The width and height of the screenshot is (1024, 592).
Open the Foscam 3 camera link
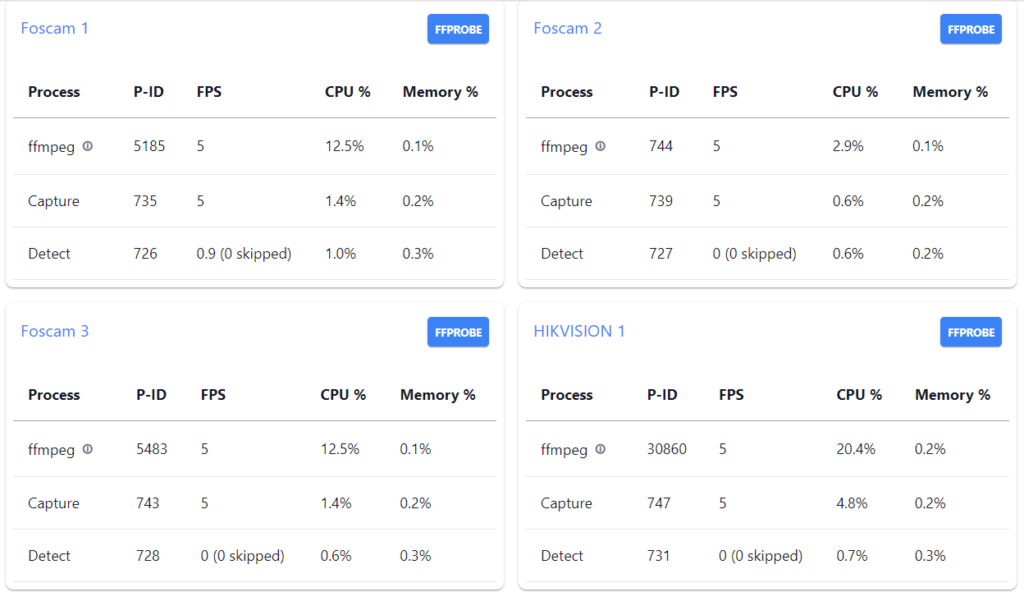click(x=54, y=331)
